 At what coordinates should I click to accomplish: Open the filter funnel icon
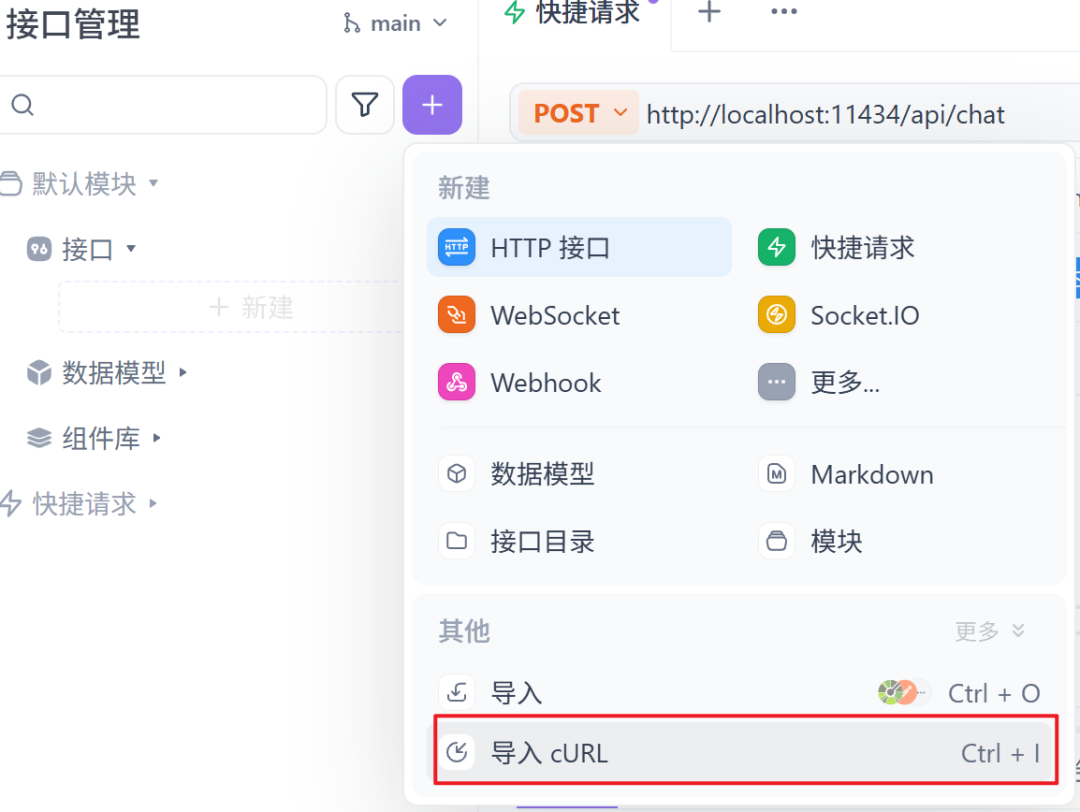(364, 104)
